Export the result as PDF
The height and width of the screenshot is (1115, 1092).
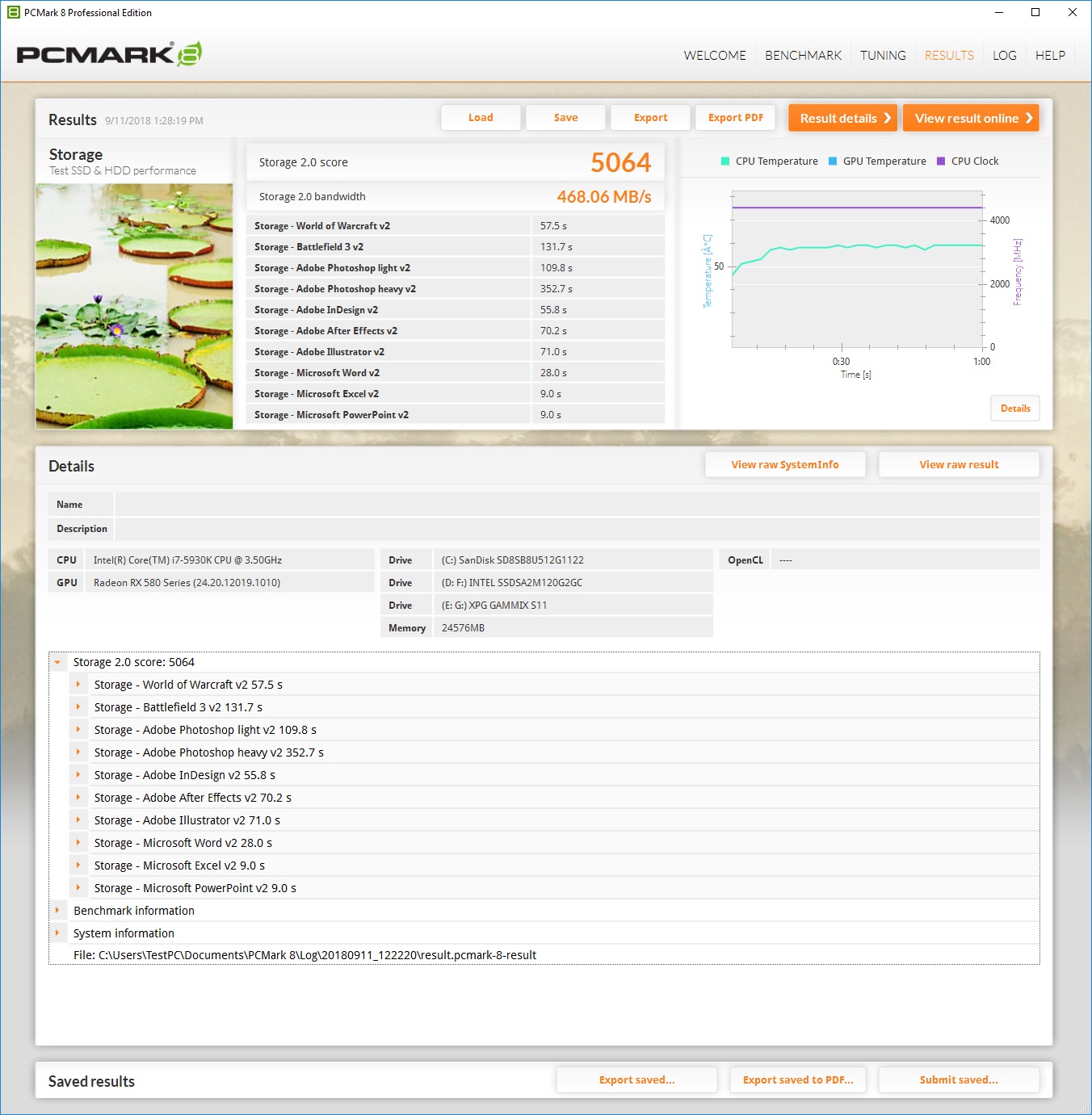click(735, 118)
